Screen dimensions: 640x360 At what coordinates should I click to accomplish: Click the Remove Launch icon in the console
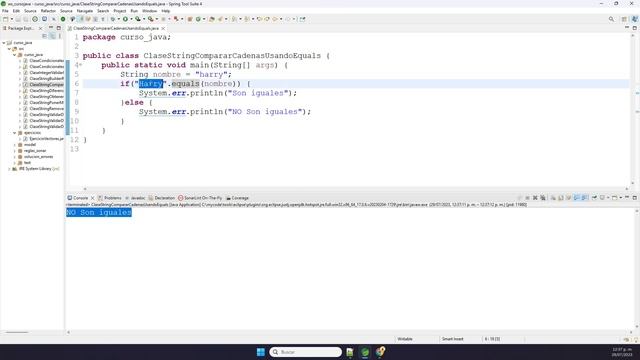[535, 198]
